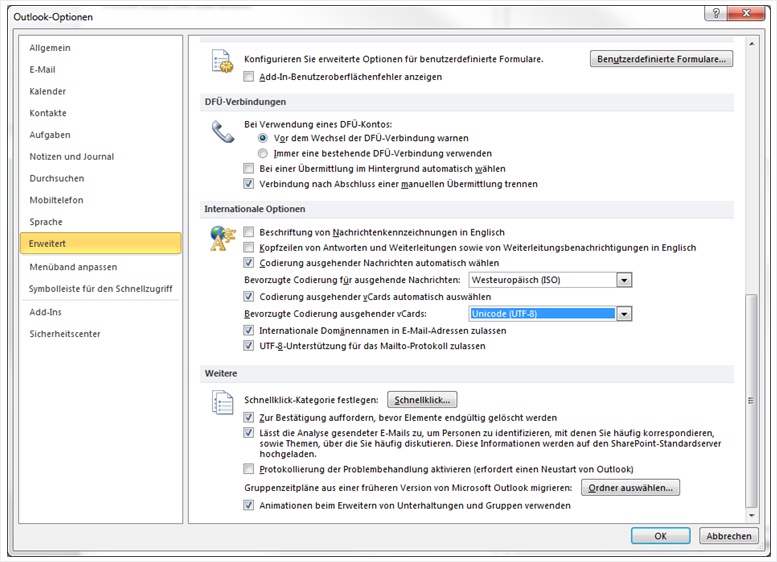
Task: Click the DFÜ-Verbindungen section heading
Action: [x=245, y=102]
